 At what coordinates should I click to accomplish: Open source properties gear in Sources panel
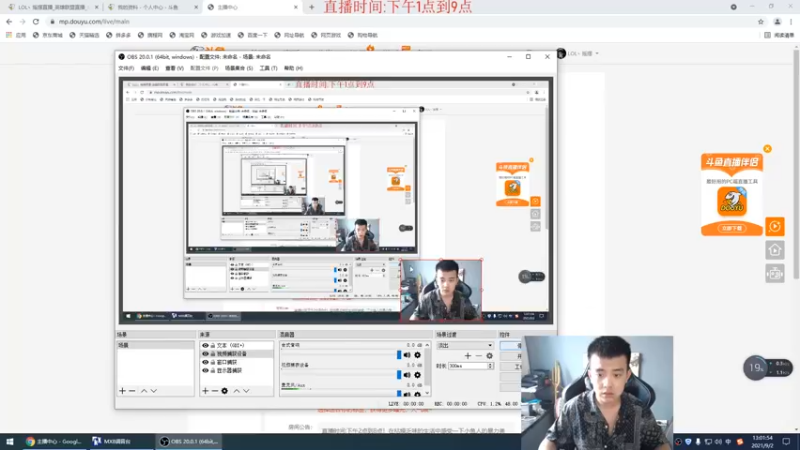pos(224,391)
